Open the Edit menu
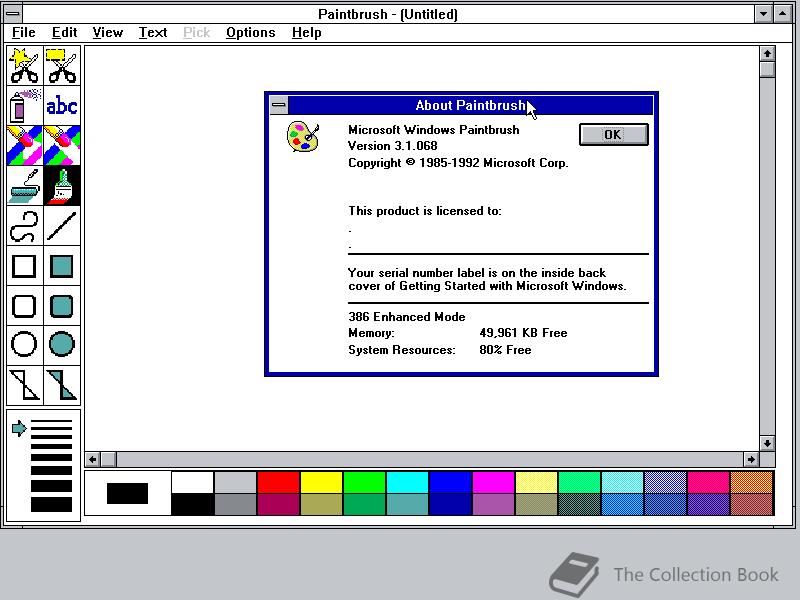Screen dimensions: 800x600 pyautogui.click(x=64, y=33)
